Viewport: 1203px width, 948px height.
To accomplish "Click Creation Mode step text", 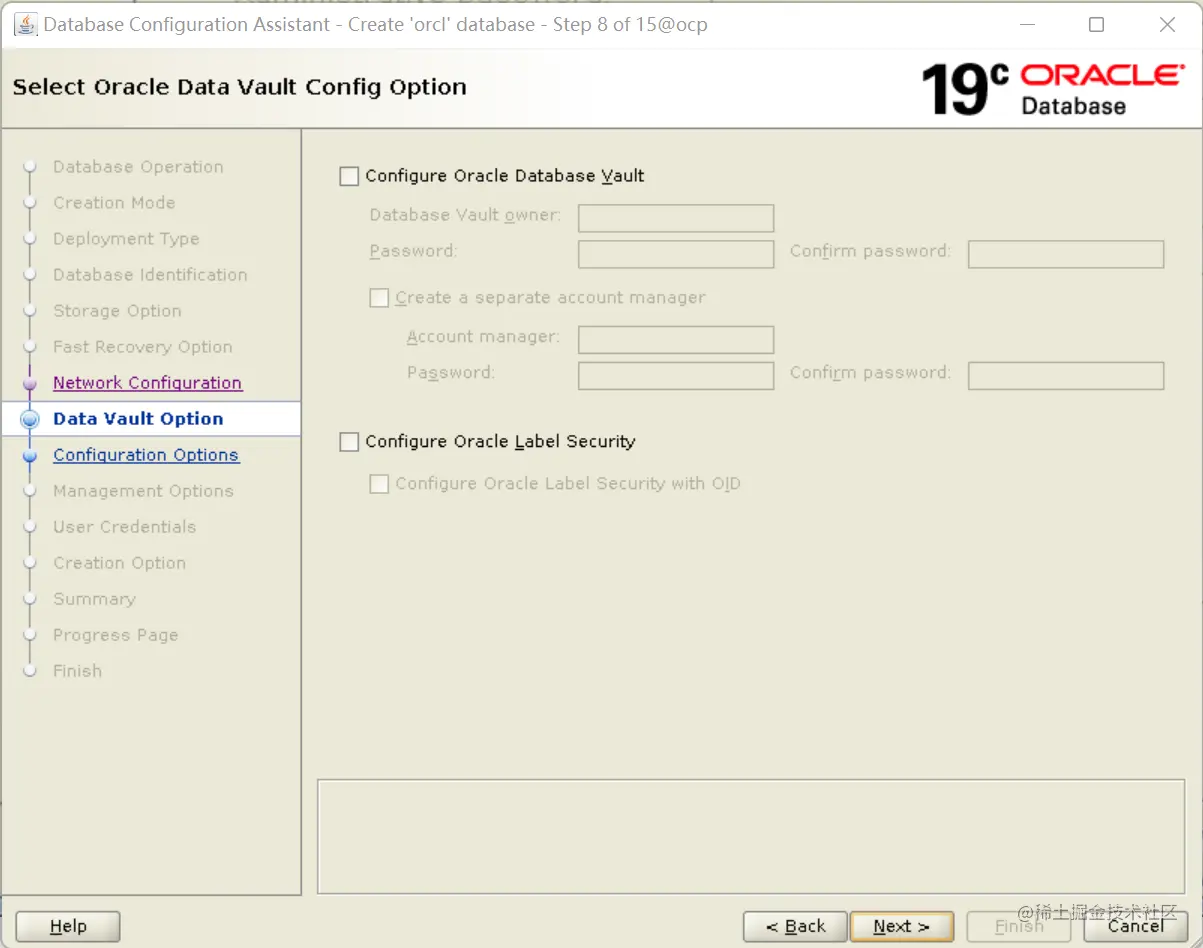I will point(114,203).
